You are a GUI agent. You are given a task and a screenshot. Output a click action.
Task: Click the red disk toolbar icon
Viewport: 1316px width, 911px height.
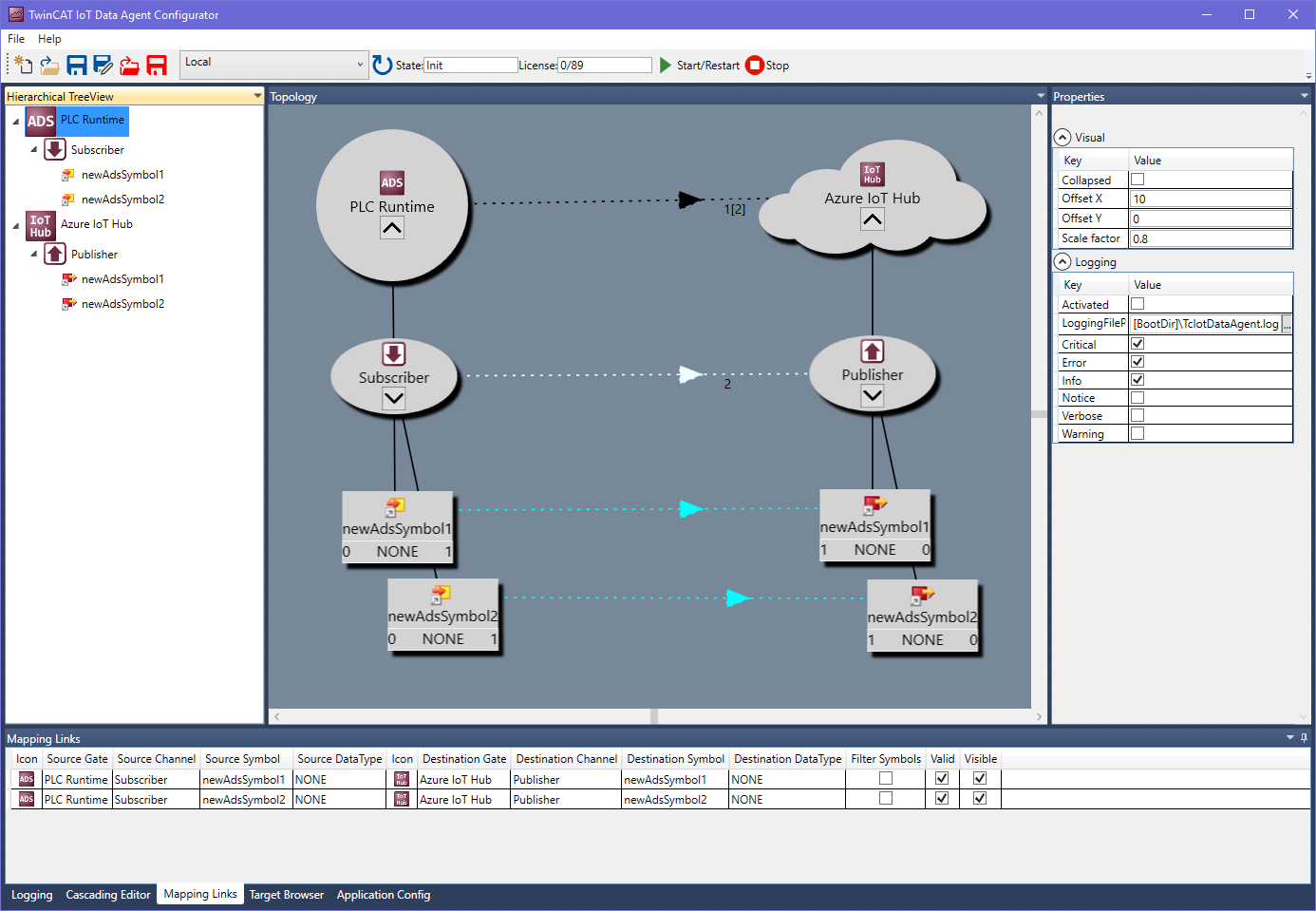point(157,65)
